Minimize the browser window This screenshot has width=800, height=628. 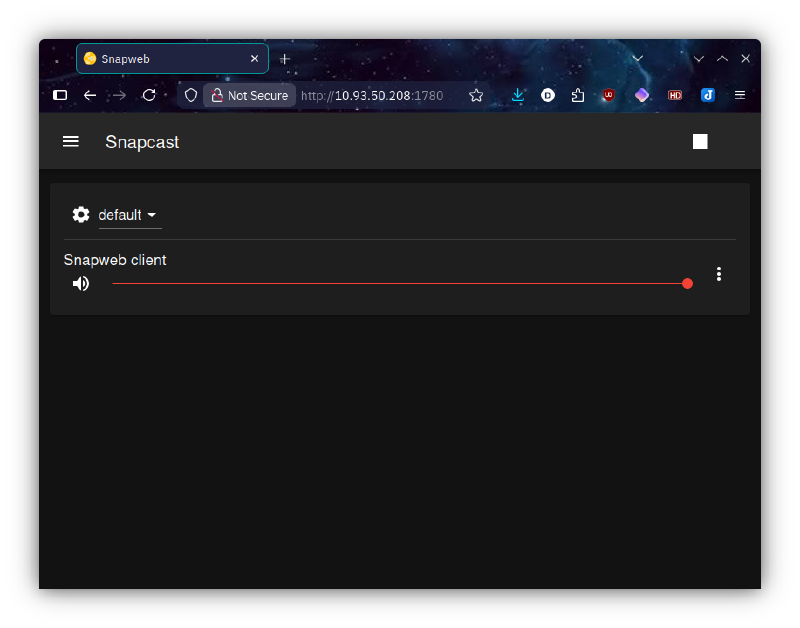coord(699,59)
